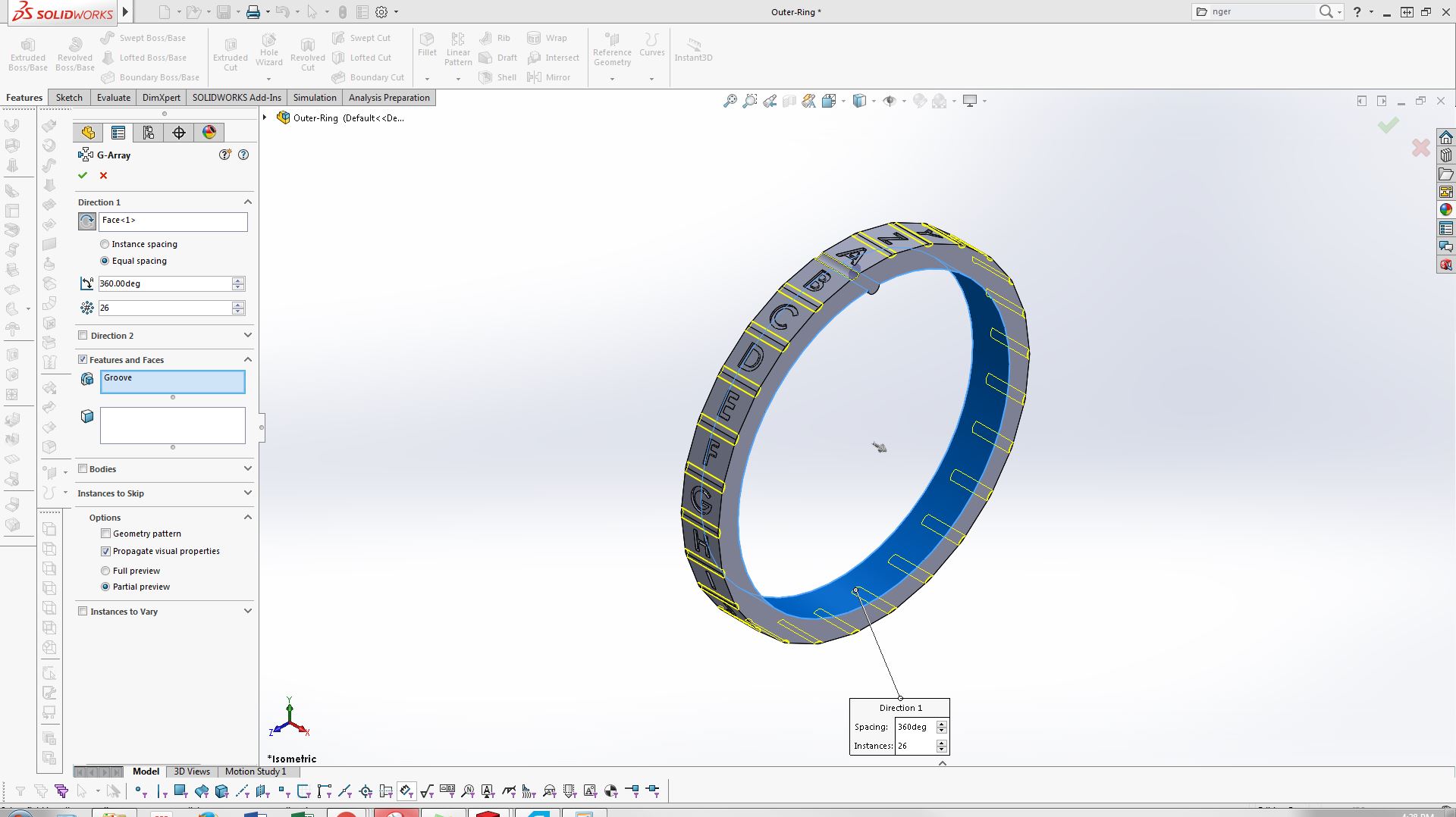Click the Reference Geometry tool
The width and height of the screenshot is (1456, 817).
coord(612,49)
